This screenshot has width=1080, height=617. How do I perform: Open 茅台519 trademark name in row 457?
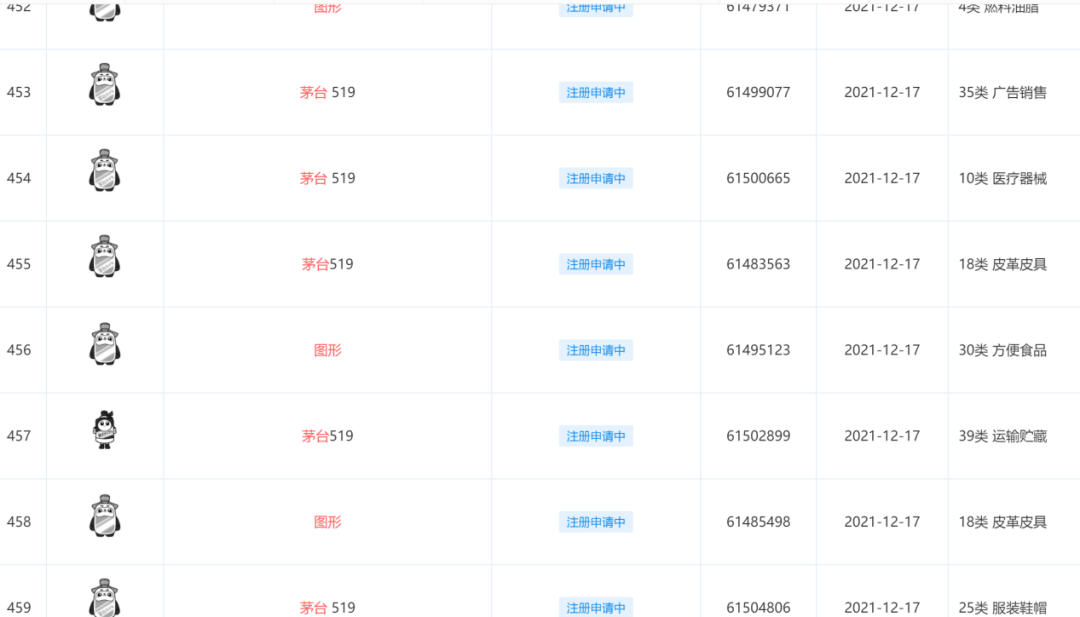tap(327, 436)
